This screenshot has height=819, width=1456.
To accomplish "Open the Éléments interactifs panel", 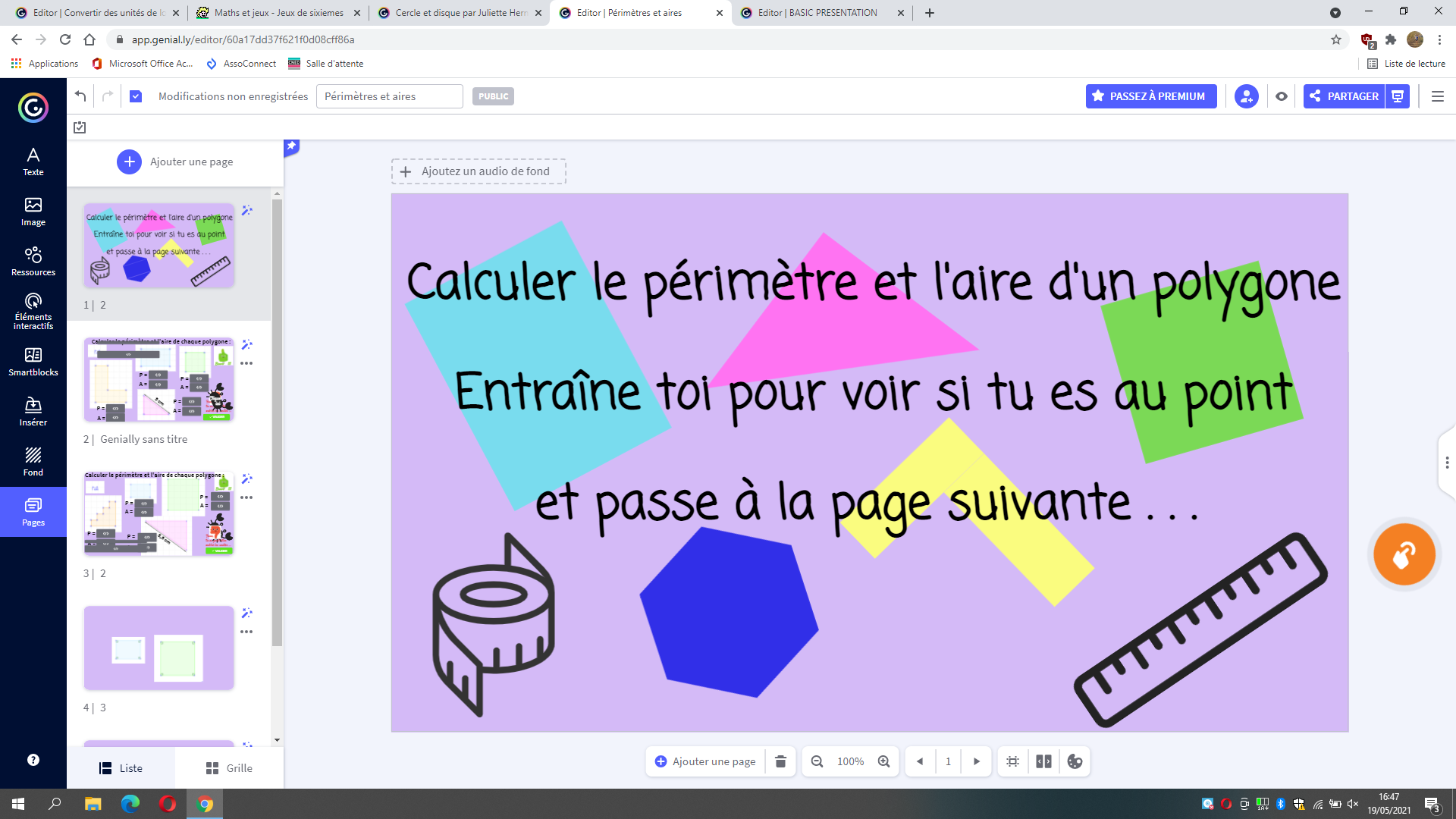I will [x=33, y=311].
